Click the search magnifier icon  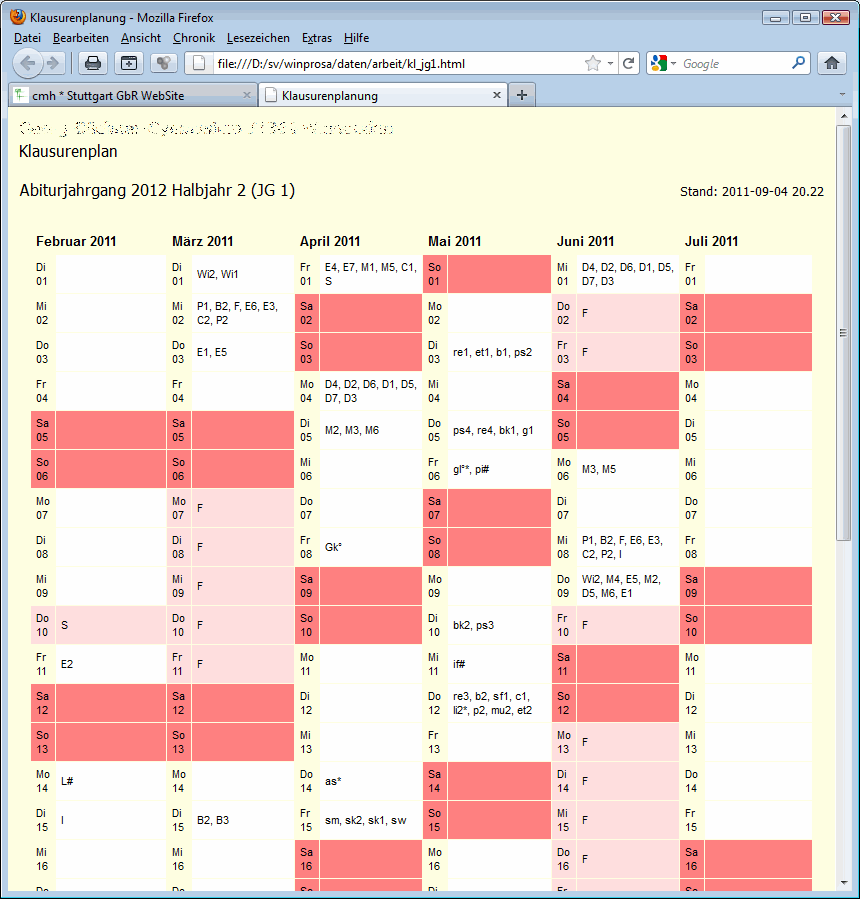pos(798,63)
